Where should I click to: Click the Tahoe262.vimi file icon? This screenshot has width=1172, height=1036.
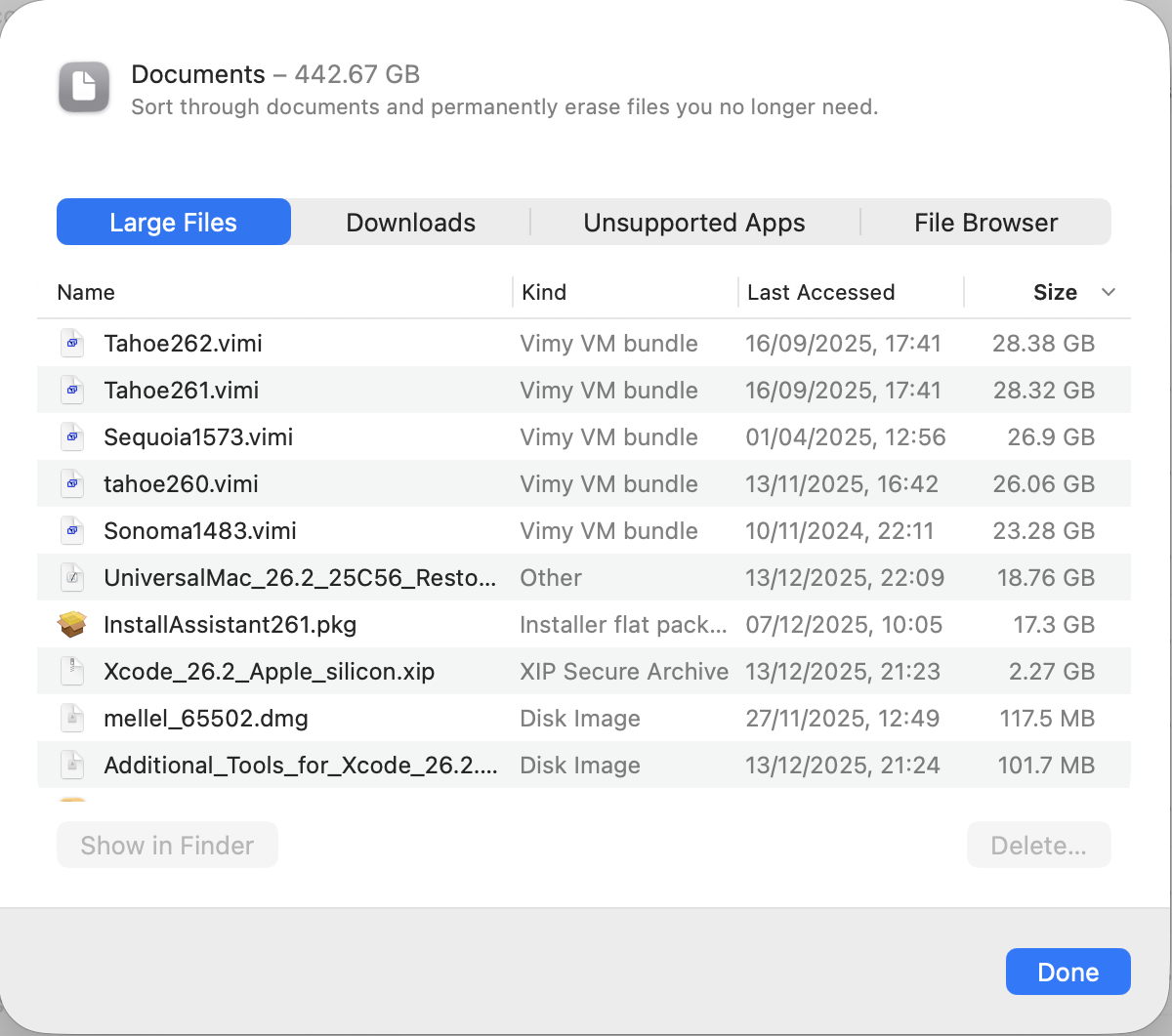point(72,344)
